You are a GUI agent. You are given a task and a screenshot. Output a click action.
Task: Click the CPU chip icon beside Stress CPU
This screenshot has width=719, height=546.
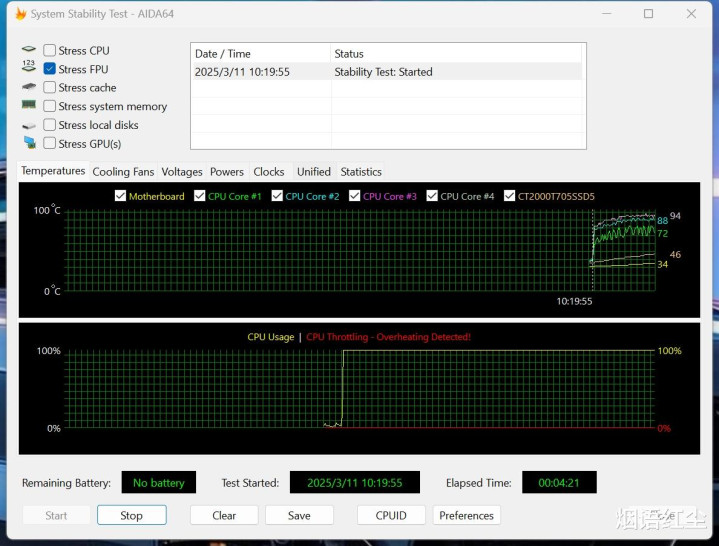pos(28,49)
